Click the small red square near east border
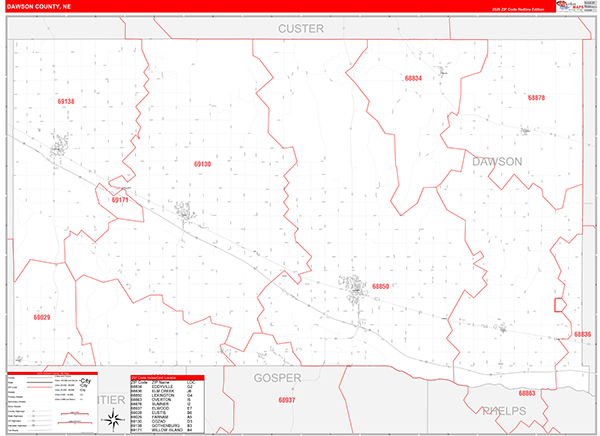 [560, 305]
